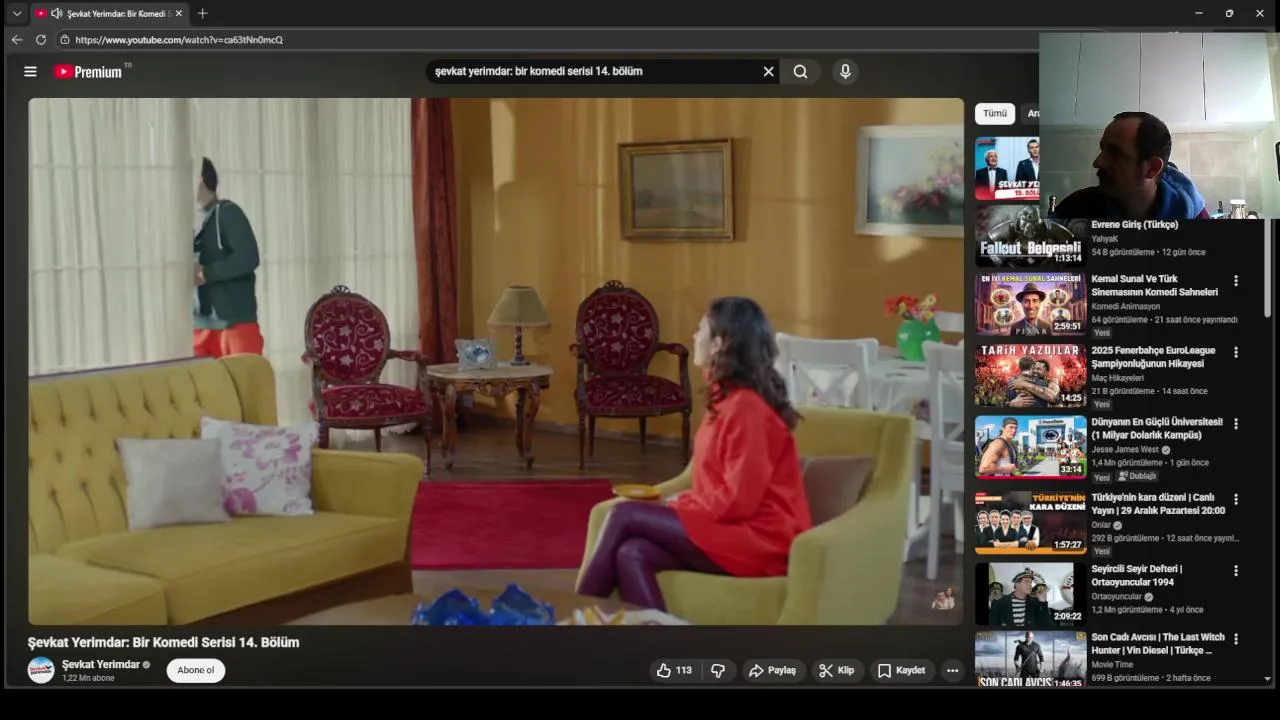Run search with the magnifier button
Viewport: 1280px width, 720px height.
click(x=800, y=71)
